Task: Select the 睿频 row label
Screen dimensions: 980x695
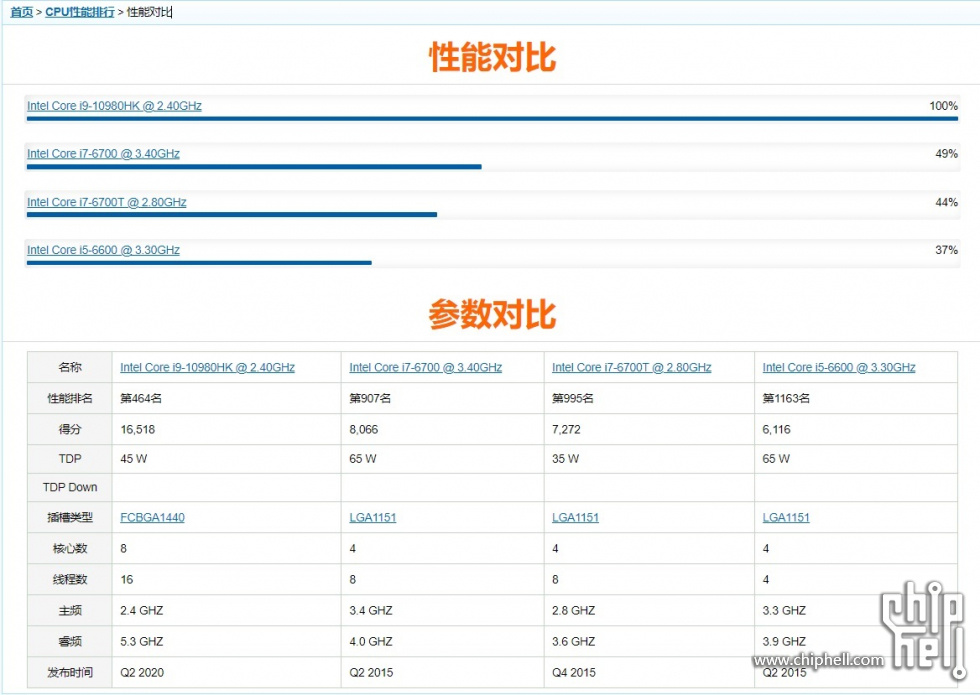Action: [x=70, y=641]
